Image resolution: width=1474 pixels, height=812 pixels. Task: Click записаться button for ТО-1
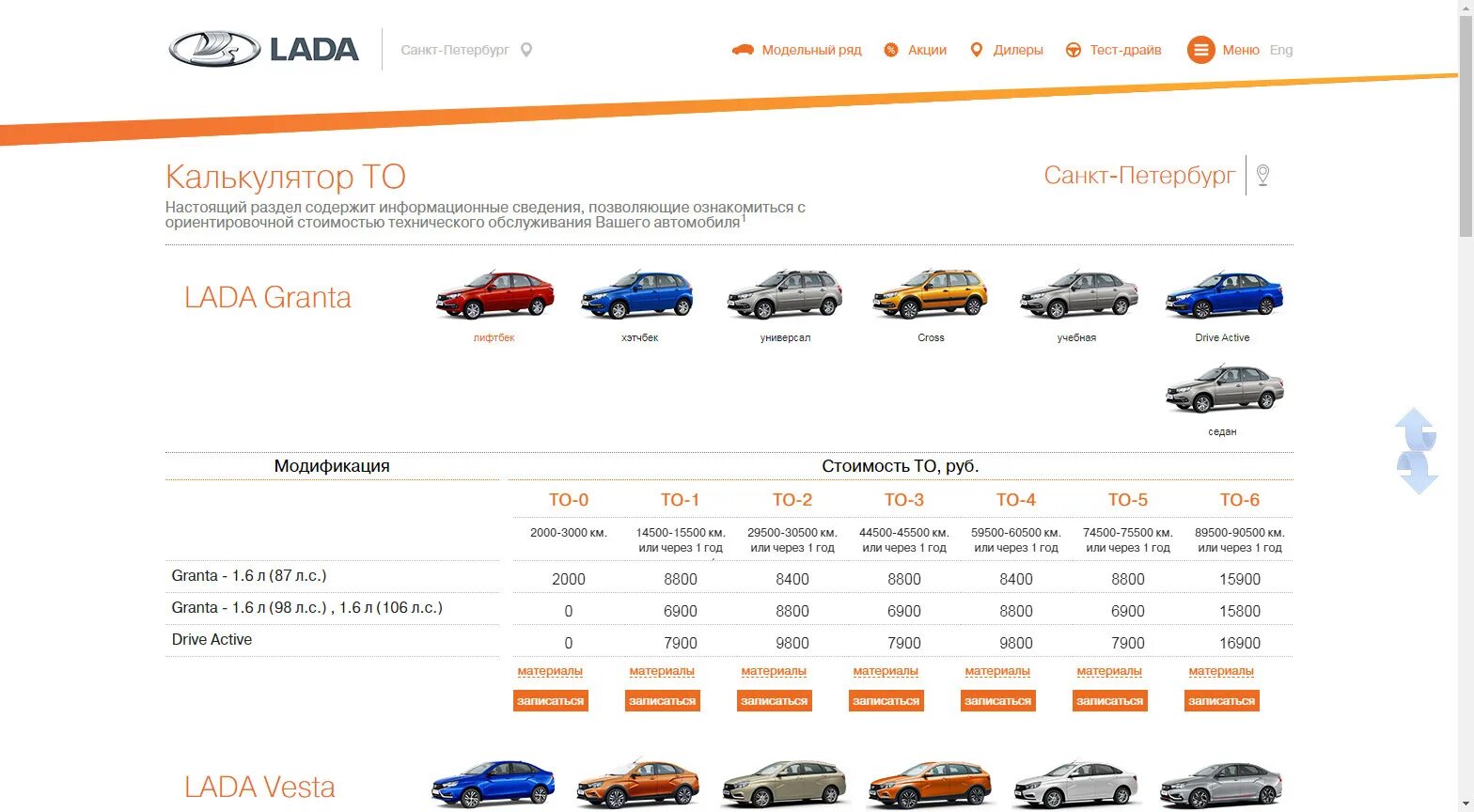663,701
